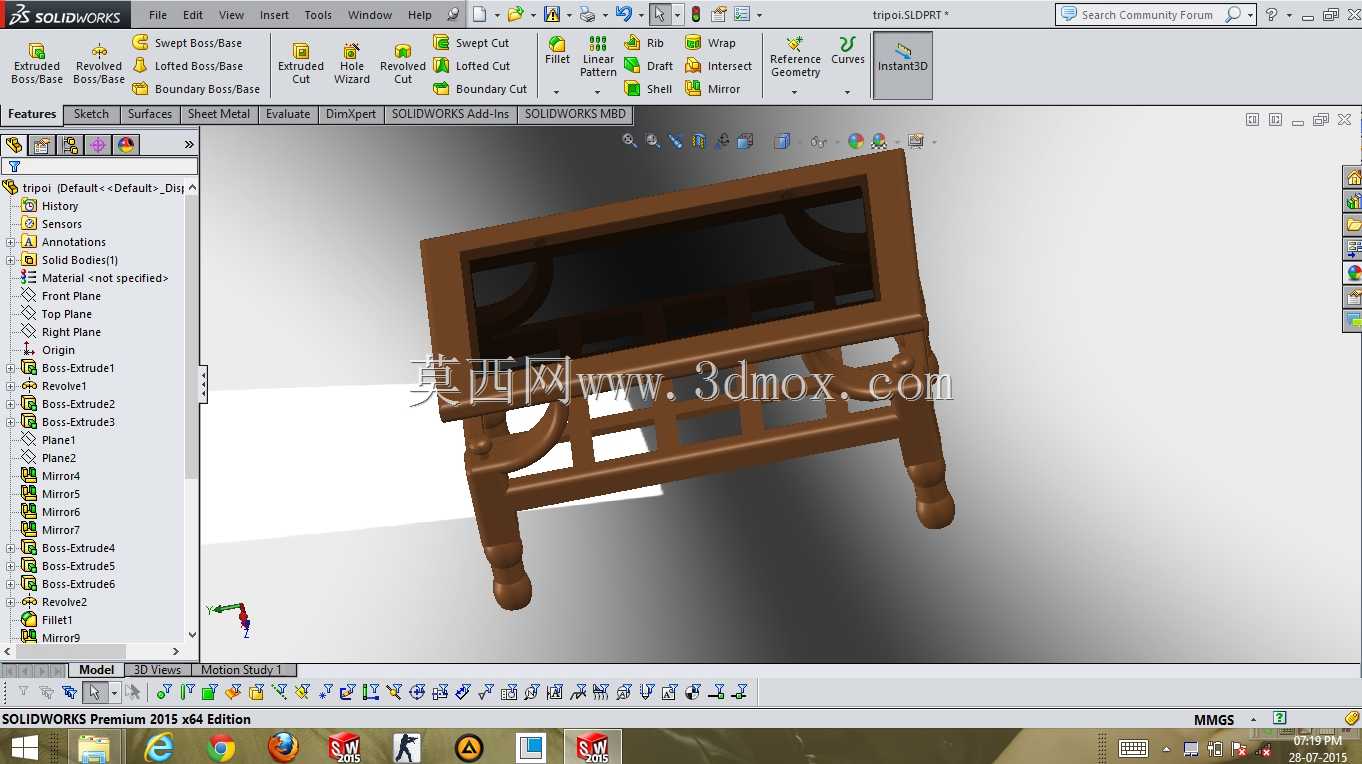Open the Hole Wizard
This screenshot has height=764, width=1362.
(x=352, y=63)
